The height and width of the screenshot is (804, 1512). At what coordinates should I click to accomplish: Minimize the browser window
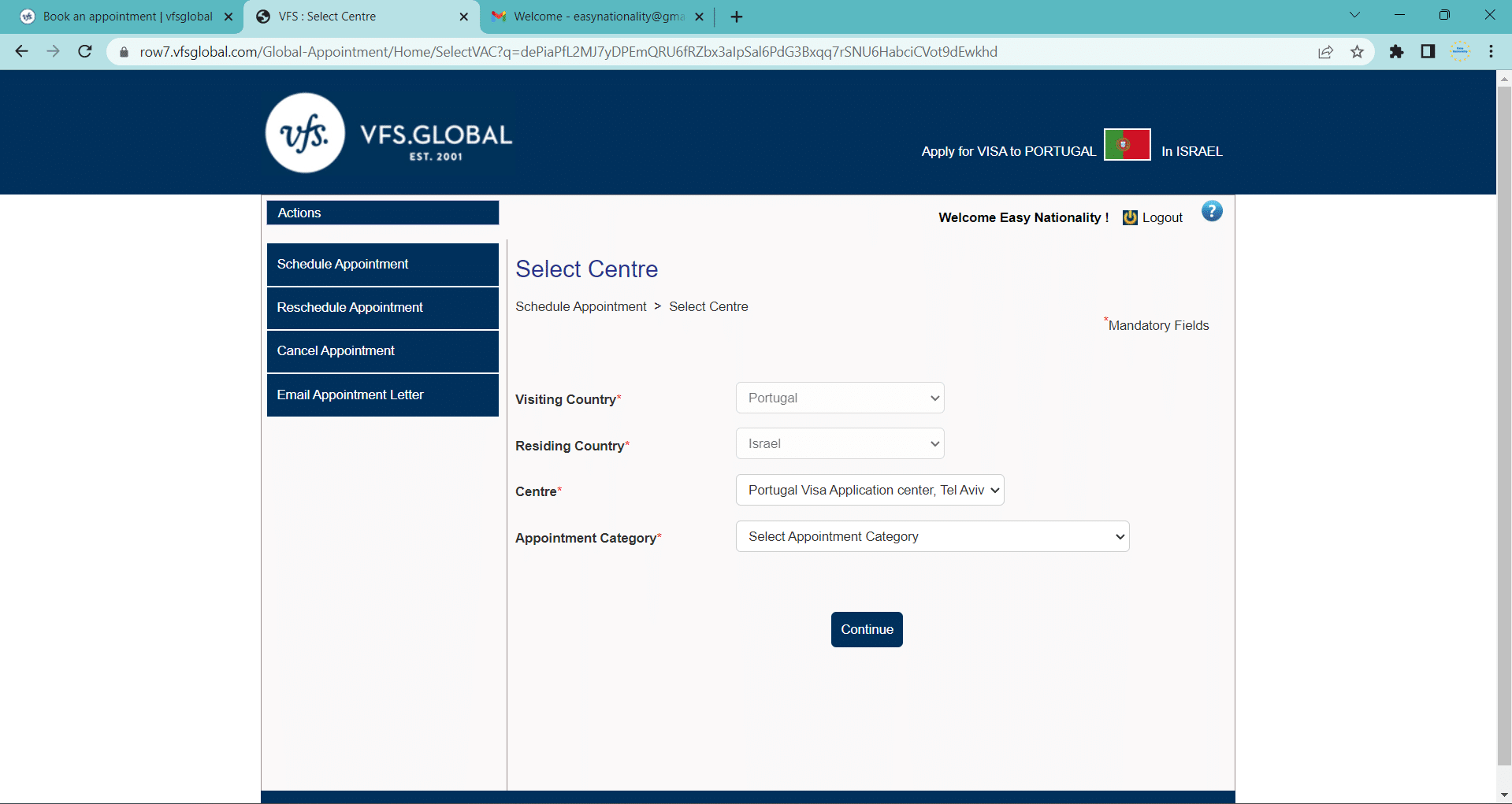pyautogui.click(x=1399, y=15)
